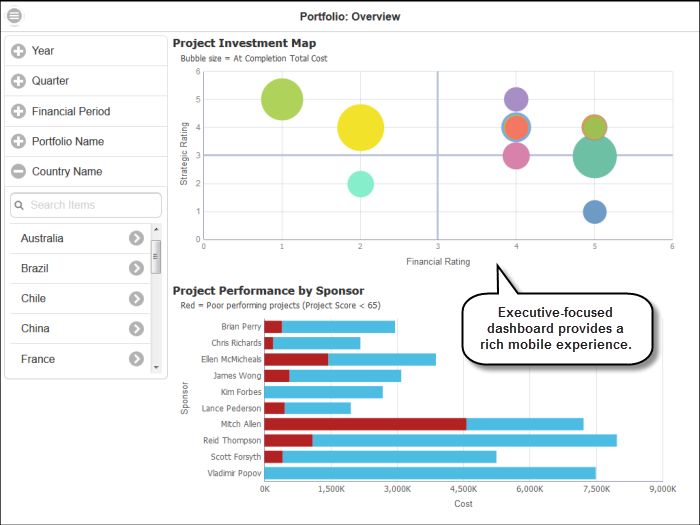Click the arrow icon beside France
The height and width of the screenshot is (525, 700).
point(136,358)
